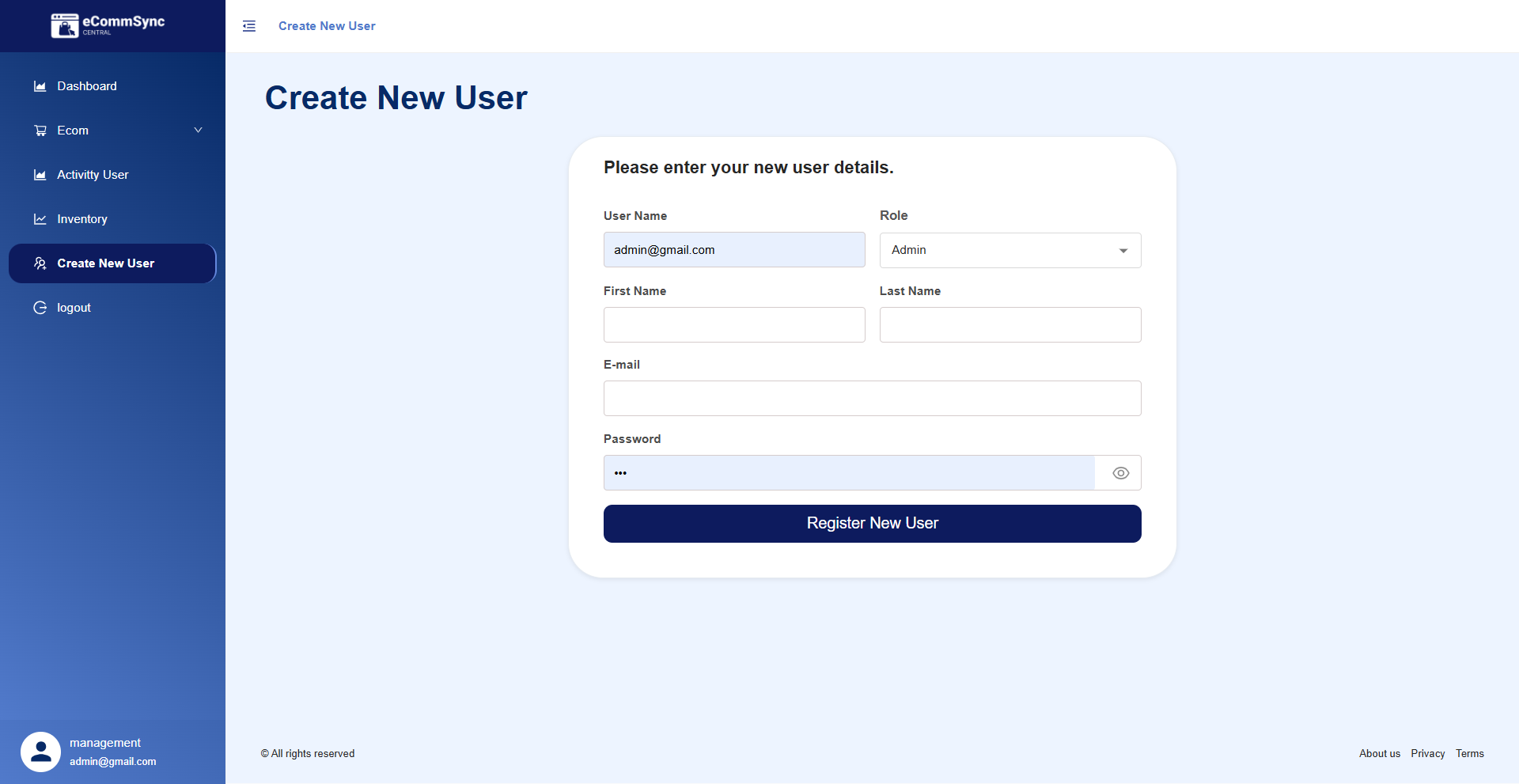Open the Privacy footer link

1428,753
